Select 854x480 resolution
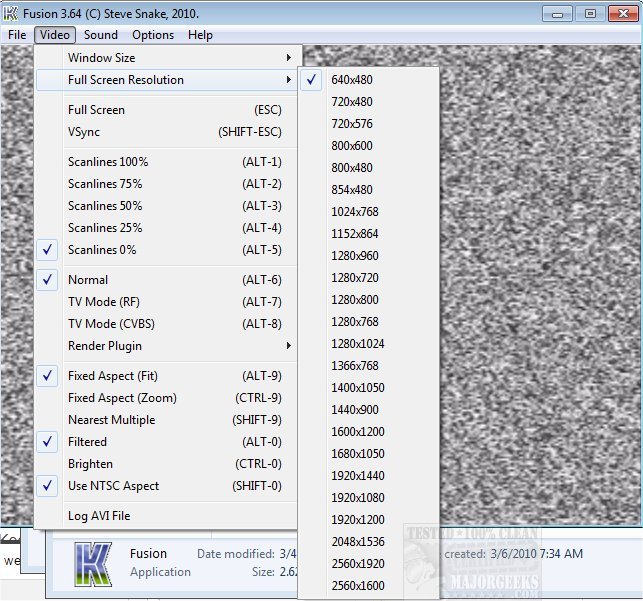643x601 pixels. pos(369,190)
